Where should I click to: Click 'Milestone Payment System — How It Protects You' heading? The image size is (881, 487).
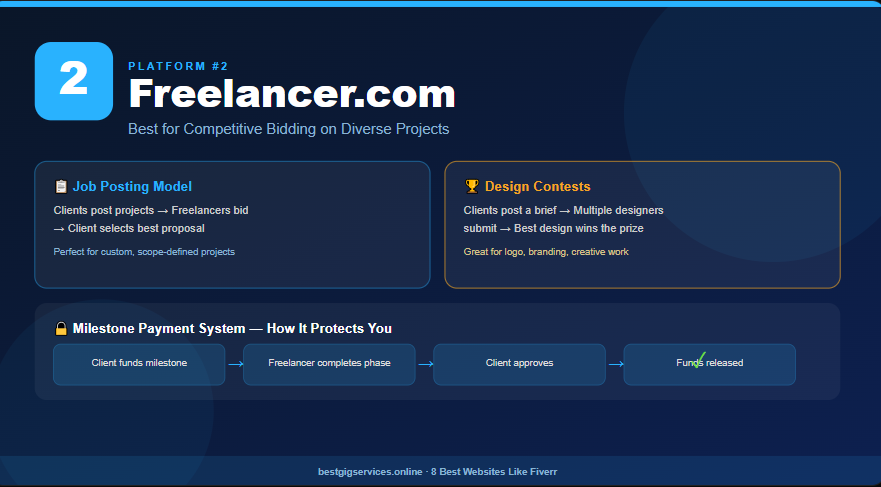(232, 328)
